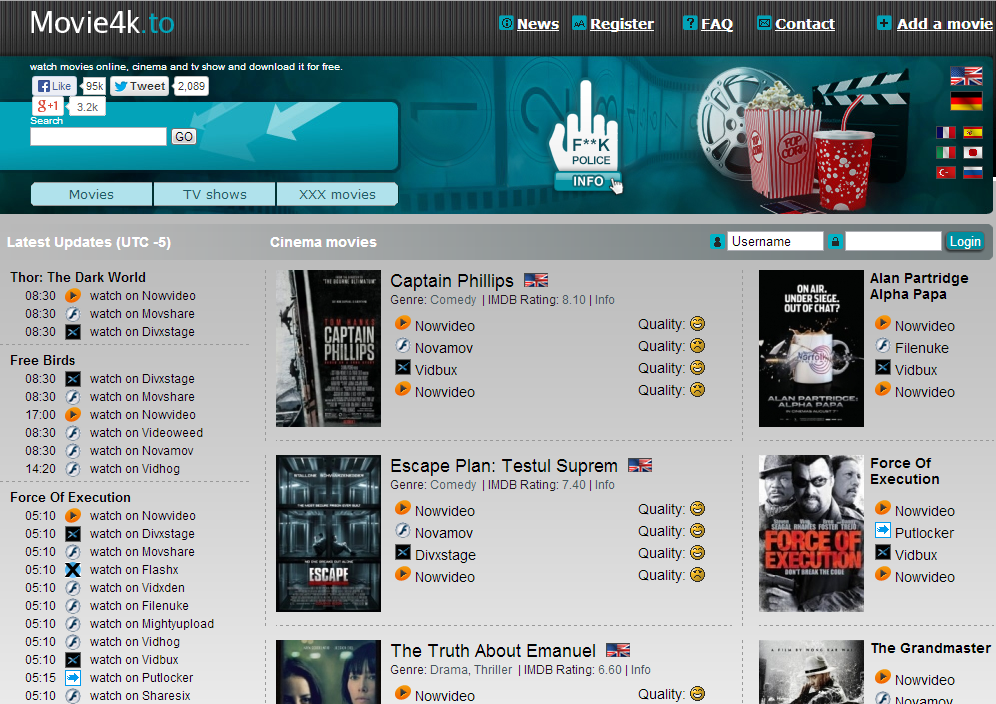Click watch on Filenuke in Latest Updates
This screenshot has height=704, width=996.
click(139, 606)
